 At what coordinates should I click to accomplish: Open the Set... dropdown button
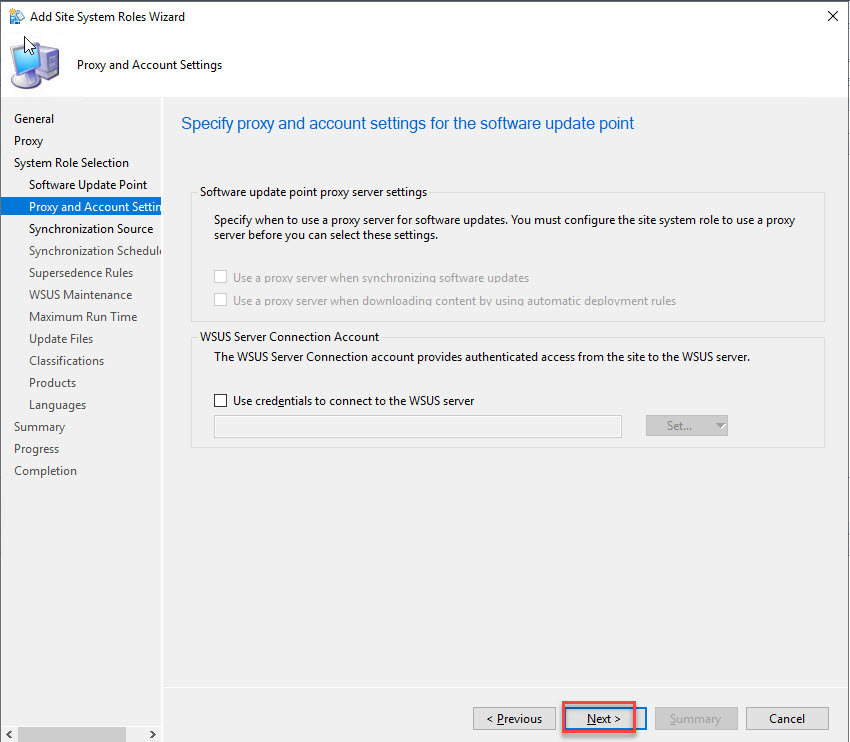point(687,426)
